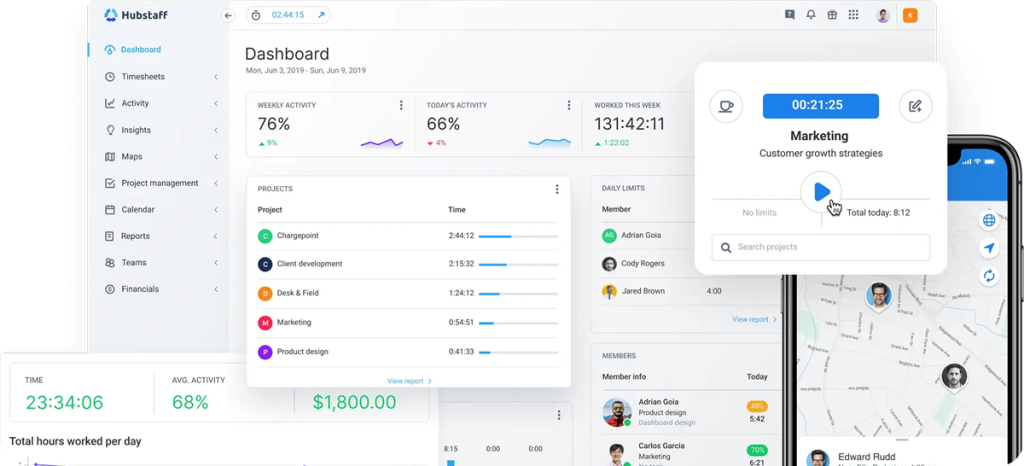Click Adrian Goia's 48% activity badge
This screenshot has height=466, width=1024.
coord(757,407)
